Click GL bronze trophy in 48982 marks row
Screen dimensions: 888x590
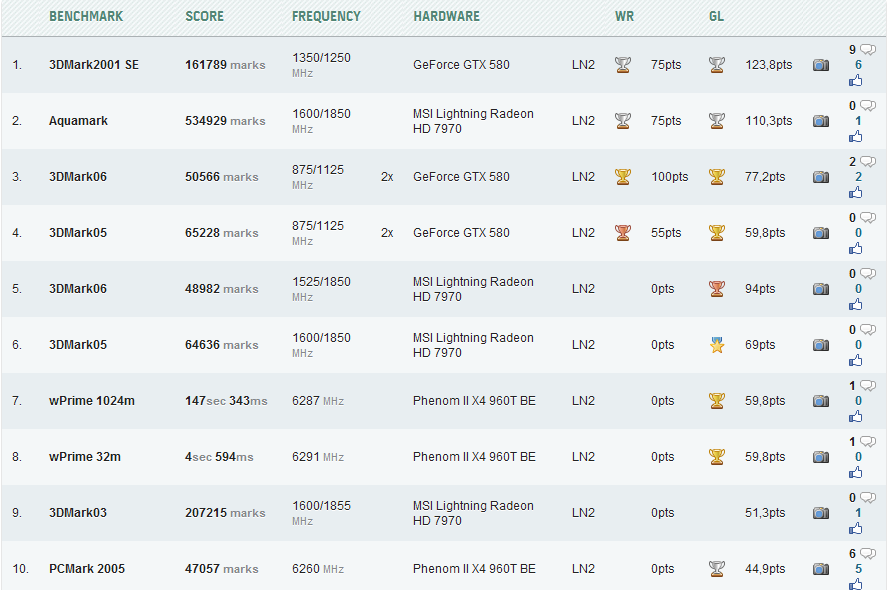pos(717,289)
